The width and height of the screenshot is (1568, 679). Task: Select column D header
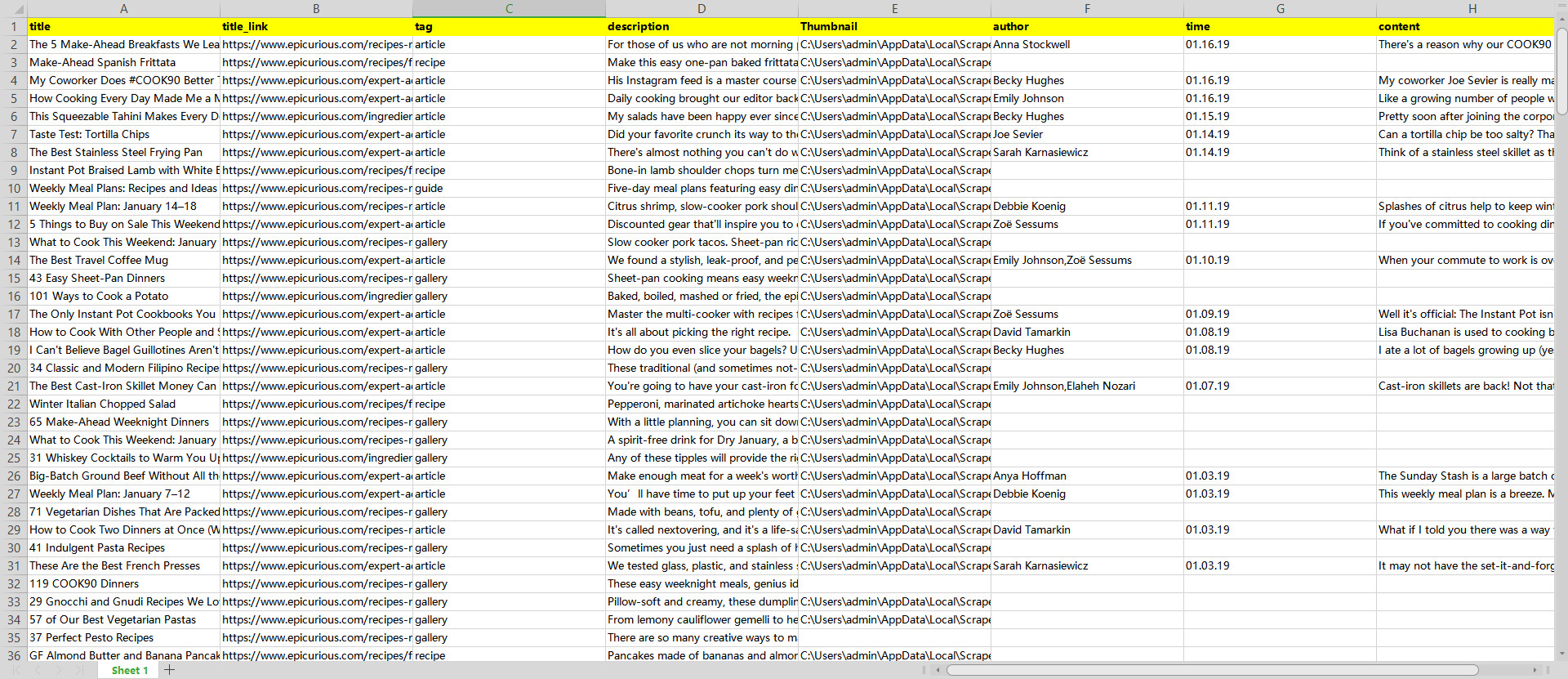(x=702, y=9)
